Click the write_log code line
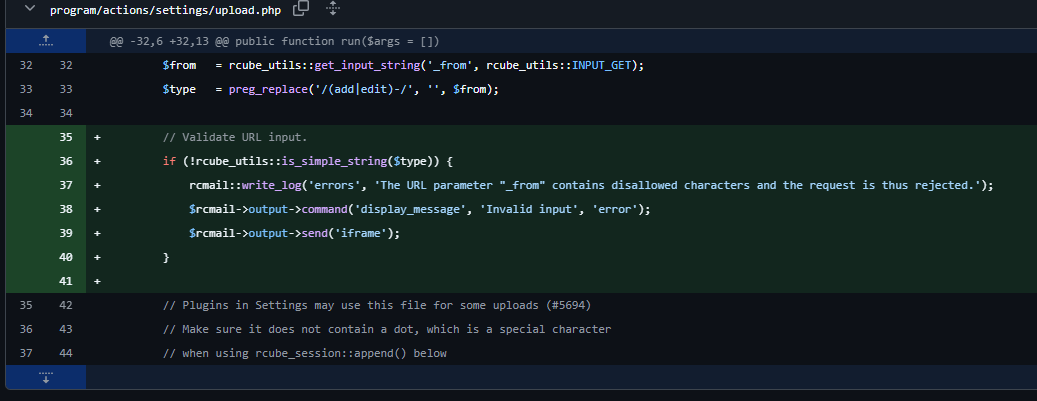Viewport: 1037px width, 401px height. 590,186
